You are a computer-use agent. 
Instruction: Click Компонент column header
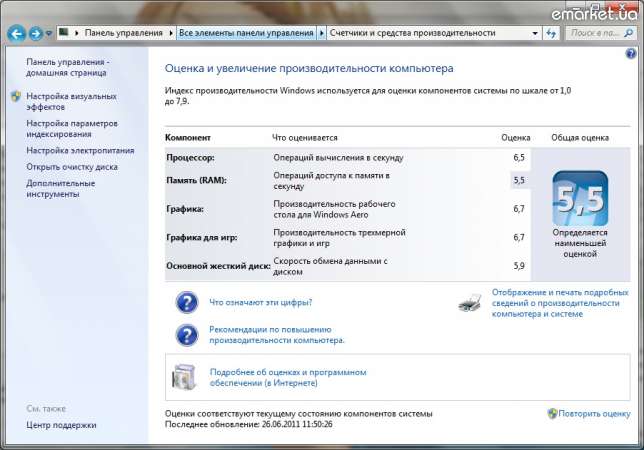[188, 138]
